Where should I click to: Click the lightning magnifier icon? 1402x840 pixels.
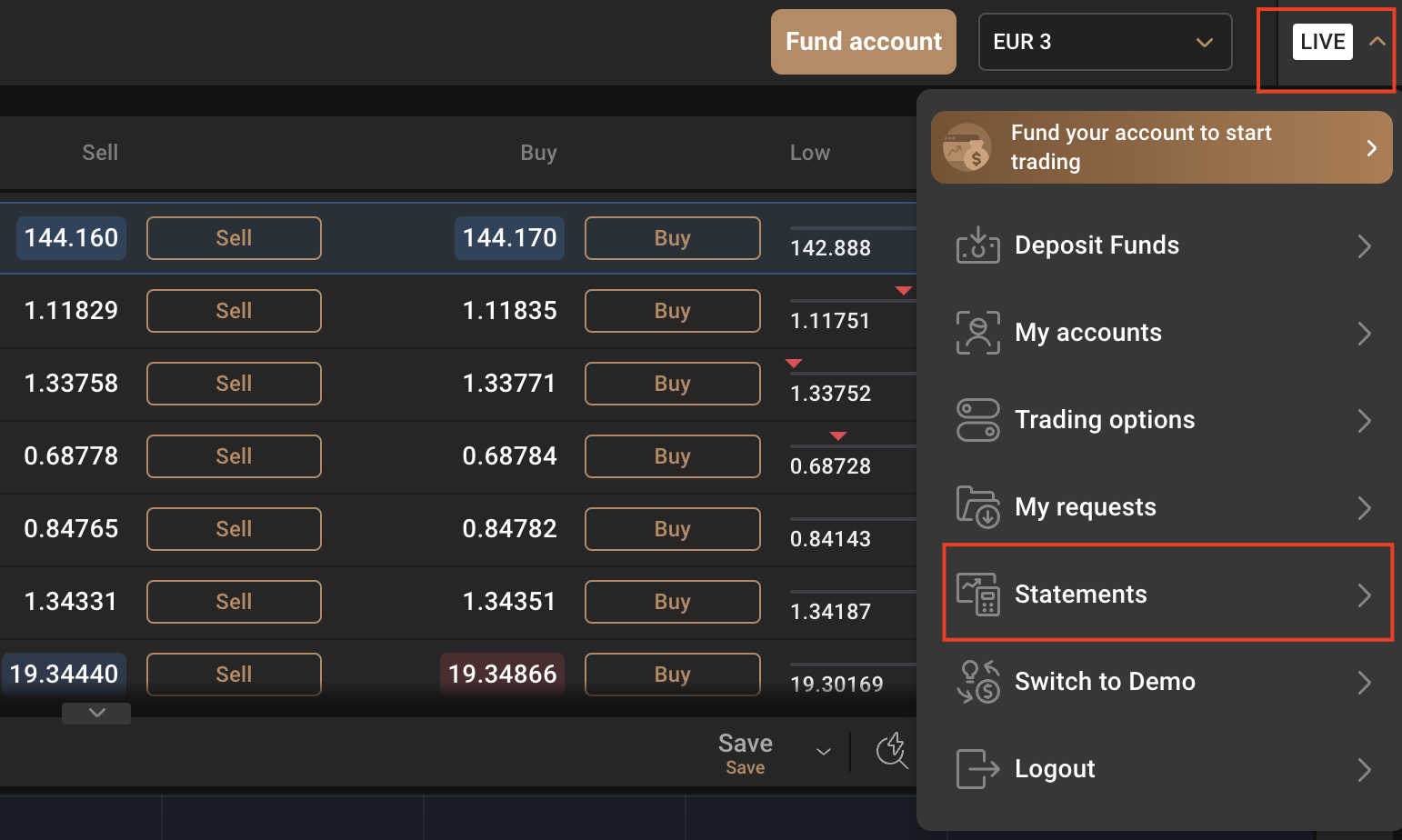click(892, 751)
